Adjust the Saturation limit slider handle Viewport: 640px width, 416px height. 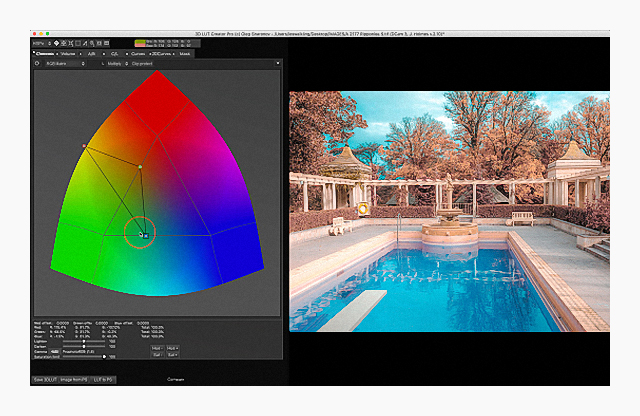tap(104, 356)
